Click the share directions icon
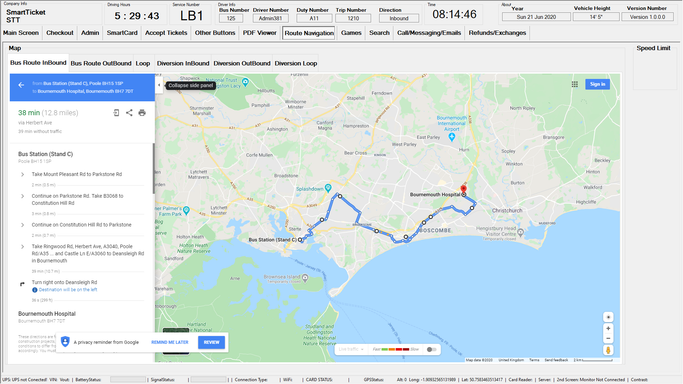Image resolution: width=683 pixels, height=384 pixels. tap(129, 113)
